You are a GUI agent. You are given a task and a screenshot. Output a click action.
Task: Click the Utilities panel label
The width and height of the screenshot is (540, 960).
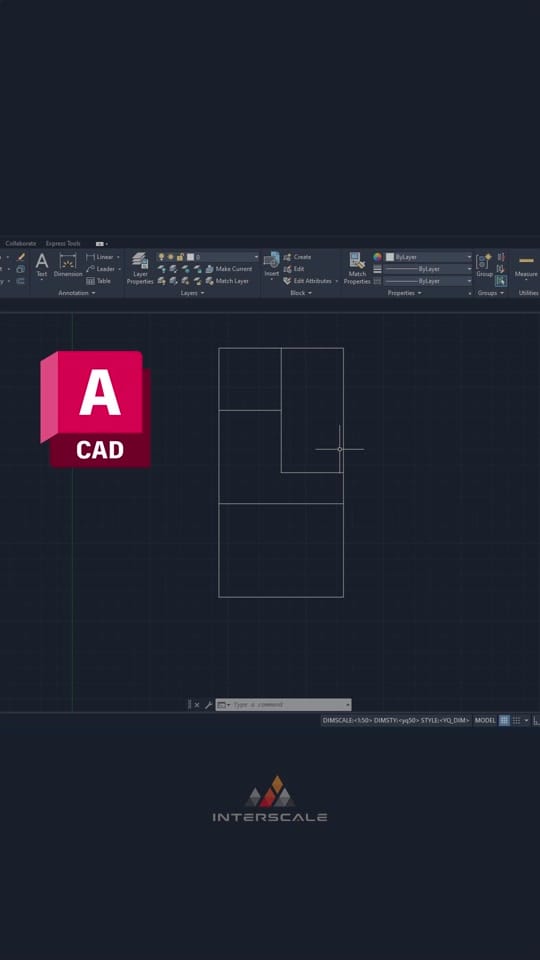point(528,293)
